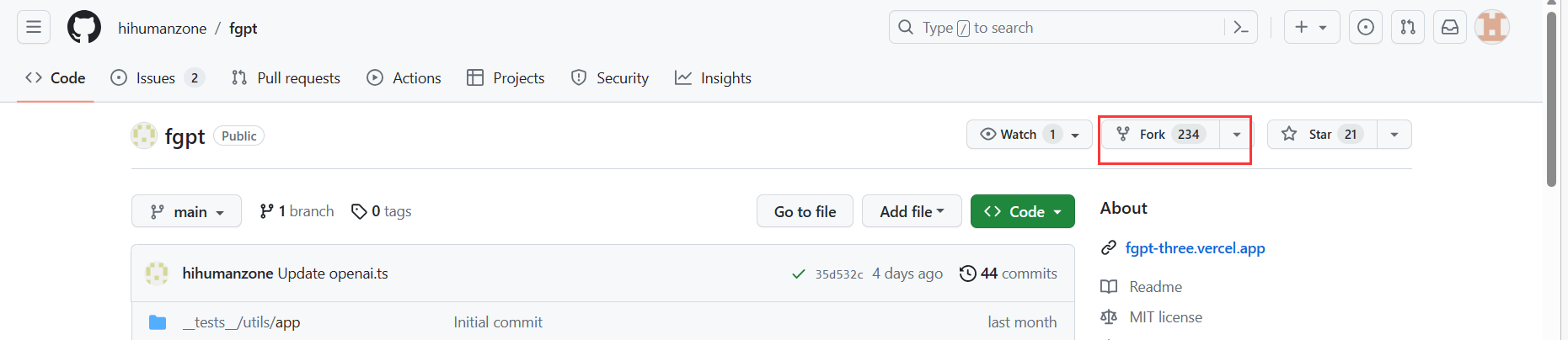The height and width of the screenshot is (340, 1568).
Task: Switch to the Issues tab
Action: [x=158, y=78]
